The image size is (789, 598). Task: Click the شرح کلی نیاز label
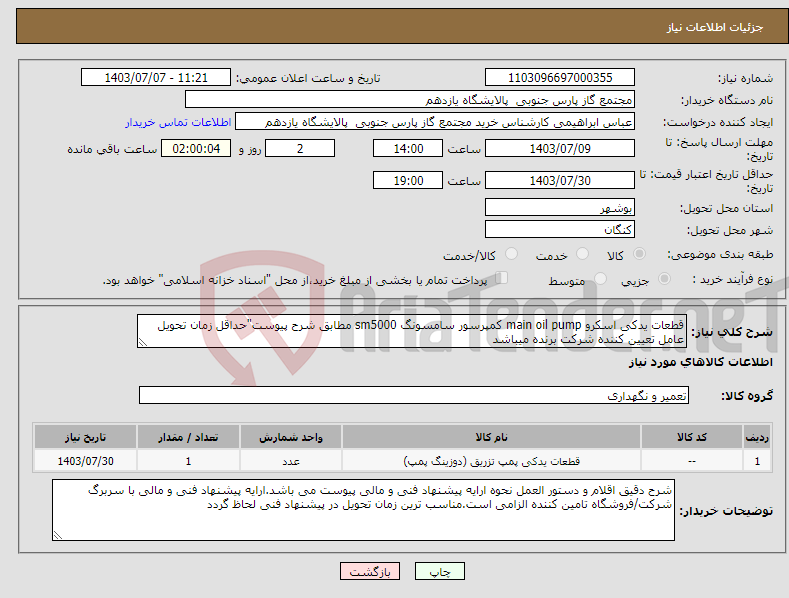coord(732,332)
